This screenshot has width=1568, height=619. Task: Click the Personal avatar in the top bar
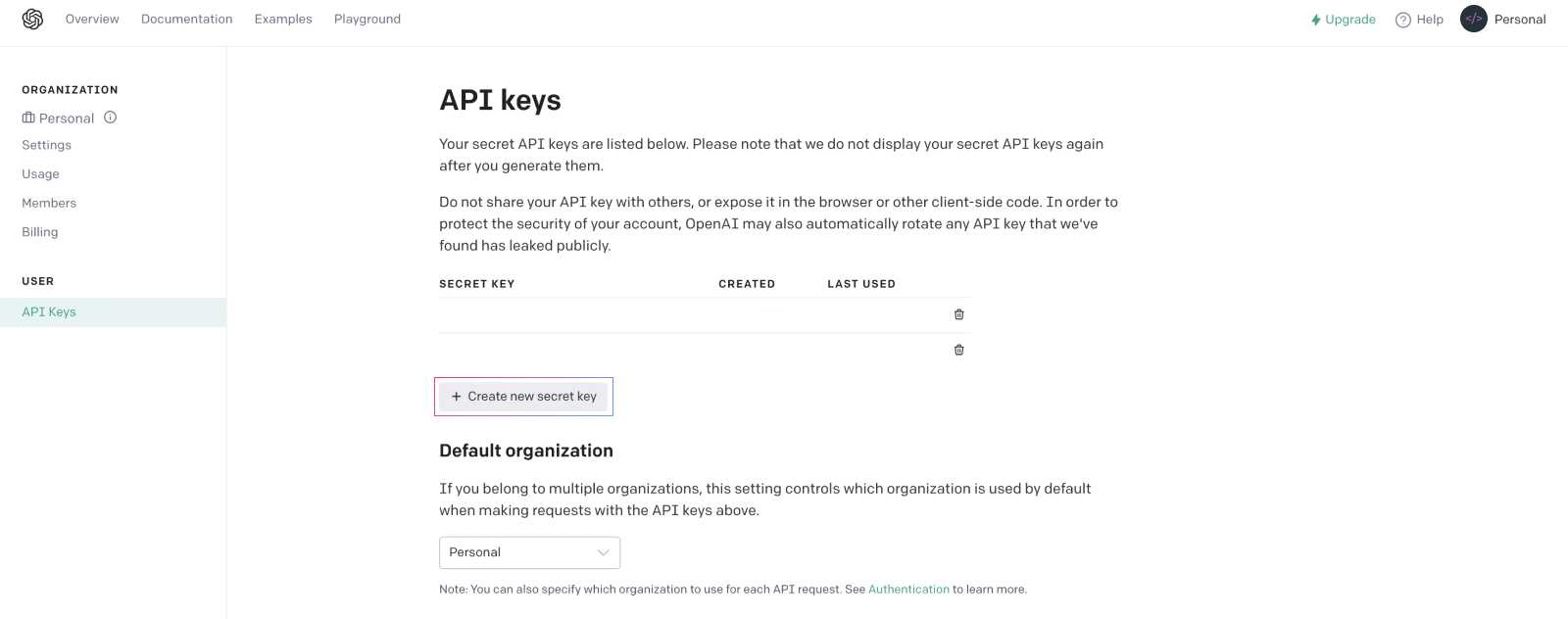pos(1473,19)
